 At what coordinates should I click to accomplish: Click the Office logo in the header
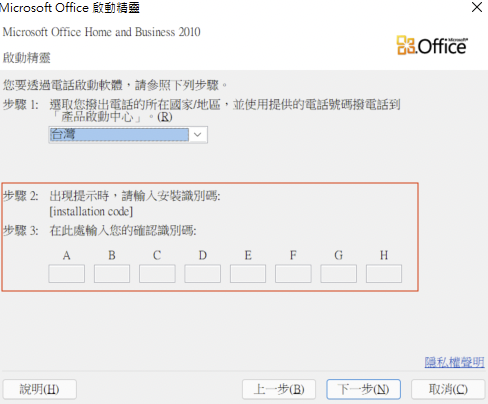(x=432, y=45)
